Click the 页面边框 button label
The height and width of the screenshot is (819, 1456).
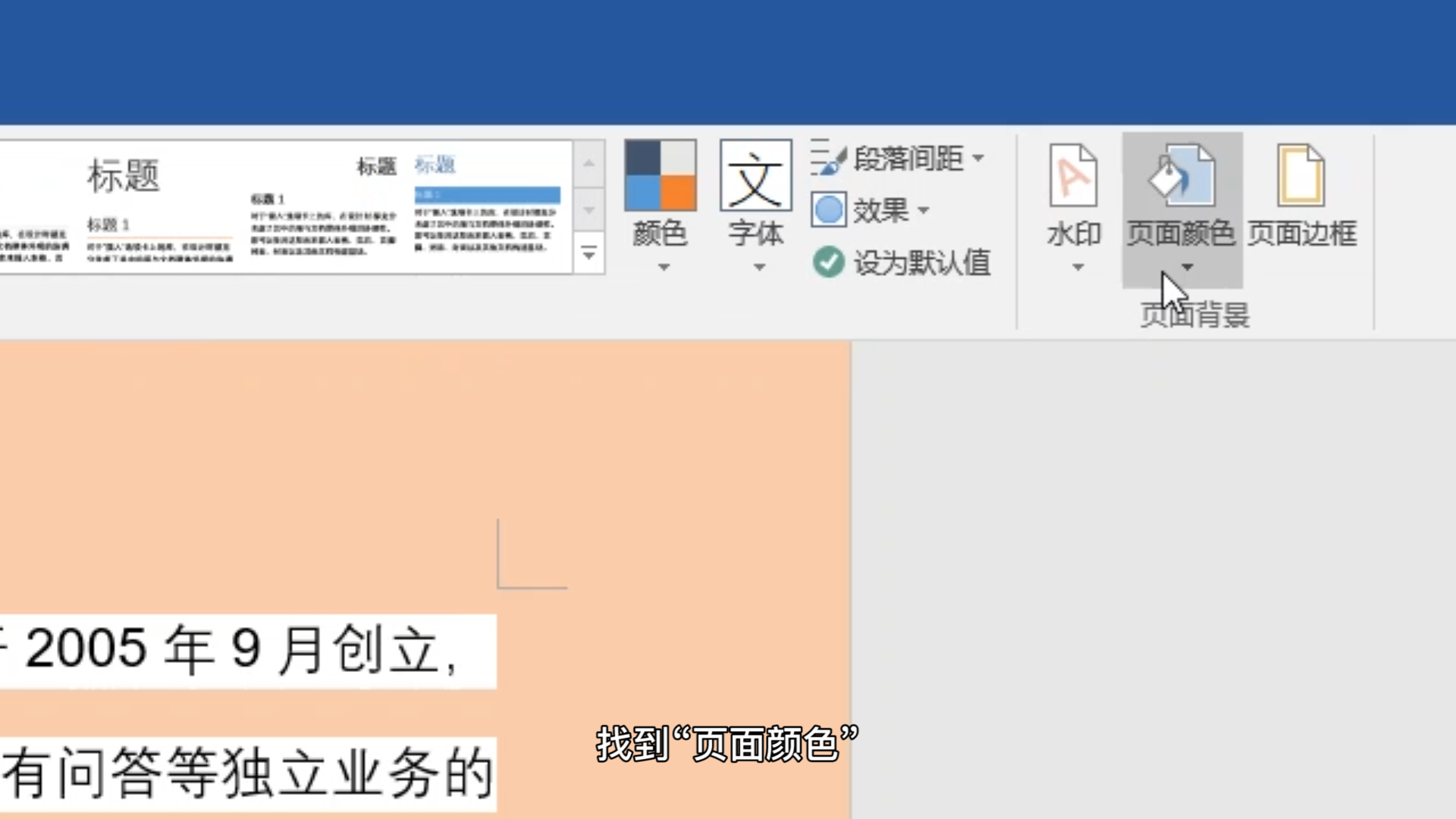click(x=1301, y=234)
